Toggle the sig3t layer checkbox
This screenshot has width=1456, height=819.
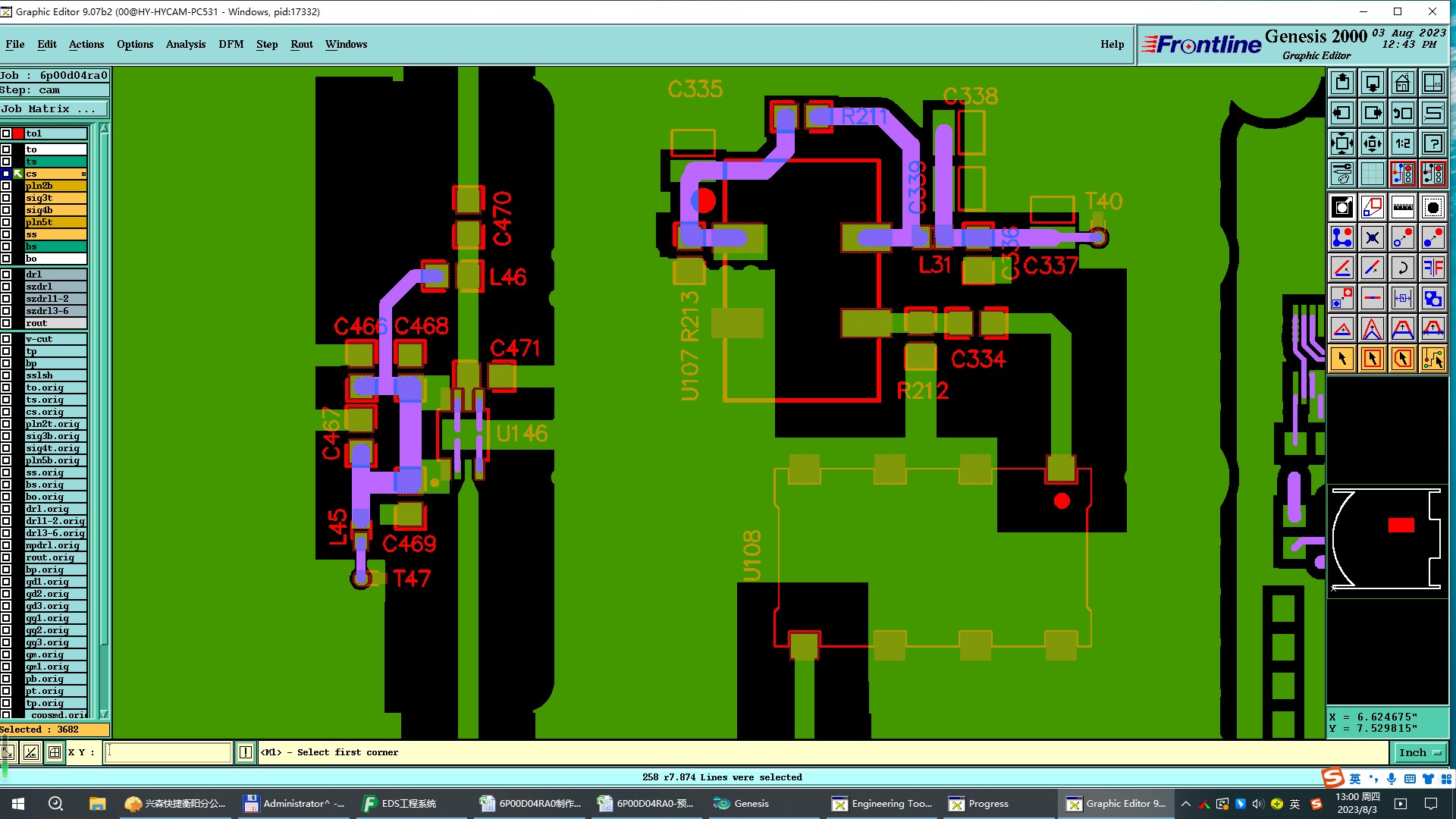click(x=6, y=198)
